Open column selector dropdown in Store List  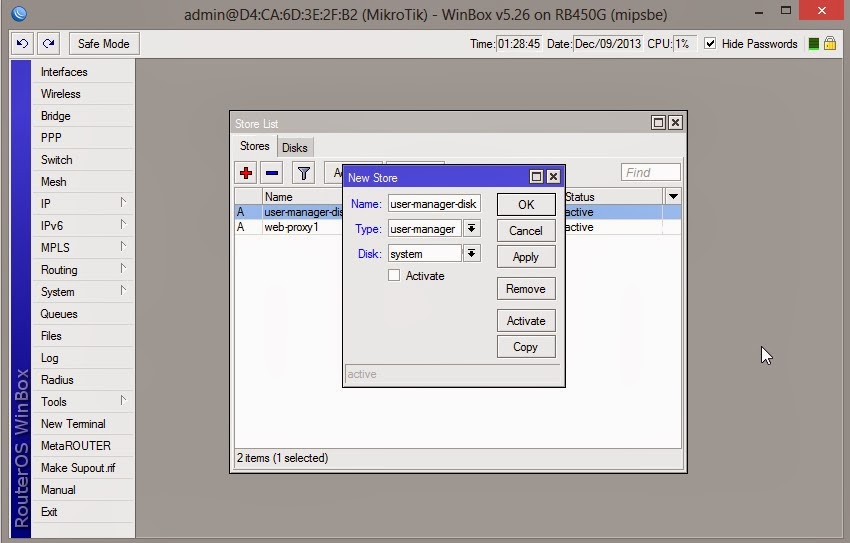tap(673, 196)
